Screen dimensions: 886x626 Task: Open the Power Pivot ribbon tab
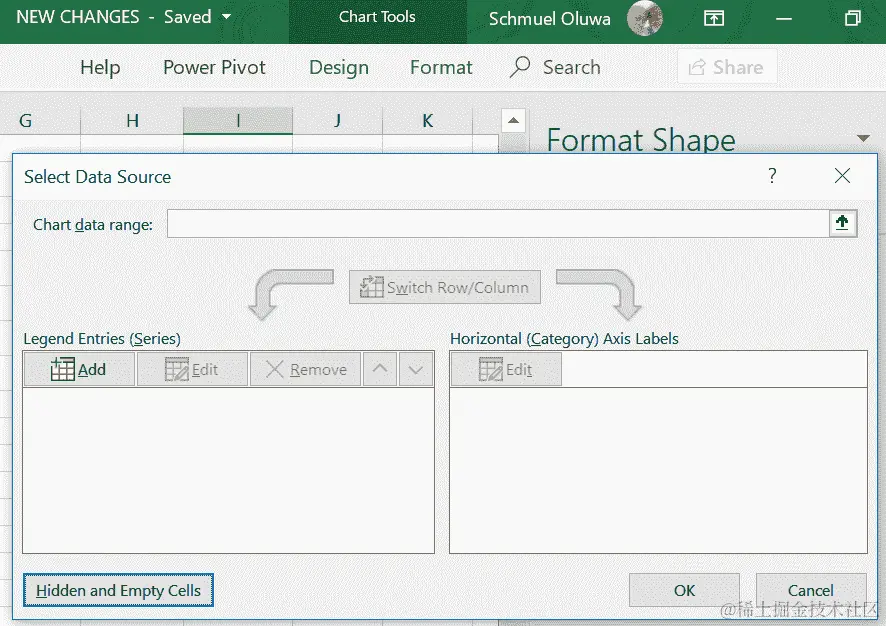tap(214, 67)
